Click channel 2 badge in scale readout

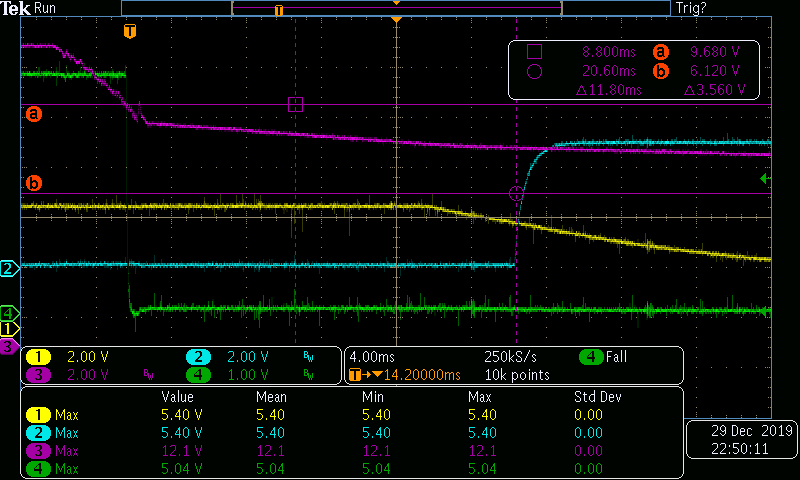pyautogui.click(x=198, y=357)
